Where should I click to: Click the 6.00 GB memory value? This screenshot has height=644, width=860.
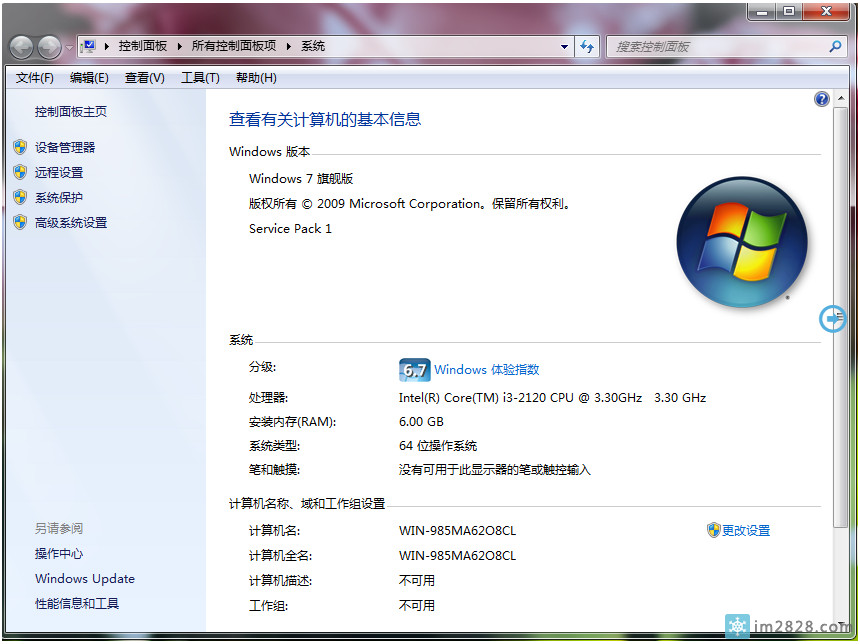(421, 422)
